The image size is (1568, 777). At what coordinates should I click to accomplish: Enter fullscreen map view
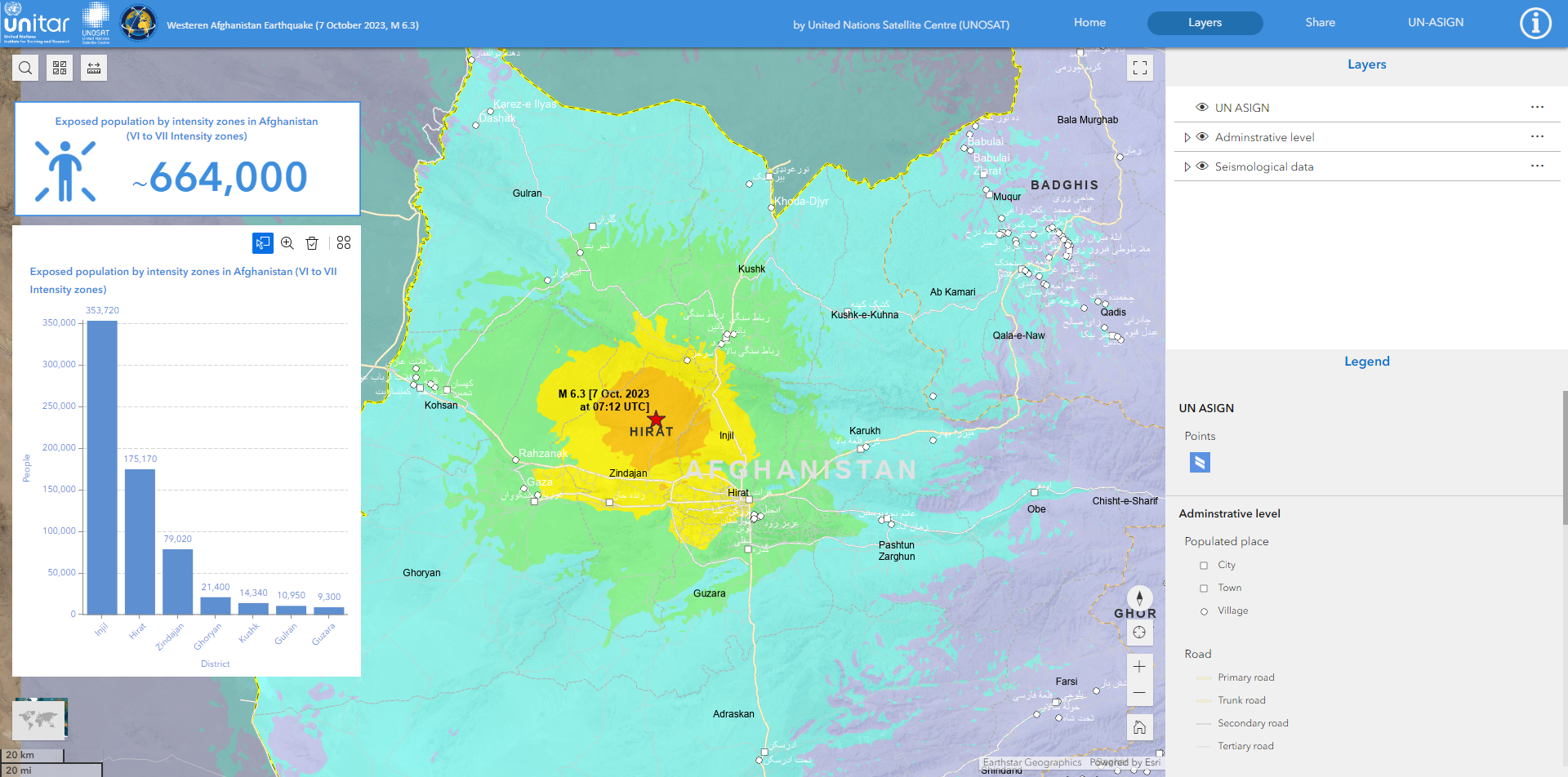point(1139,68)
